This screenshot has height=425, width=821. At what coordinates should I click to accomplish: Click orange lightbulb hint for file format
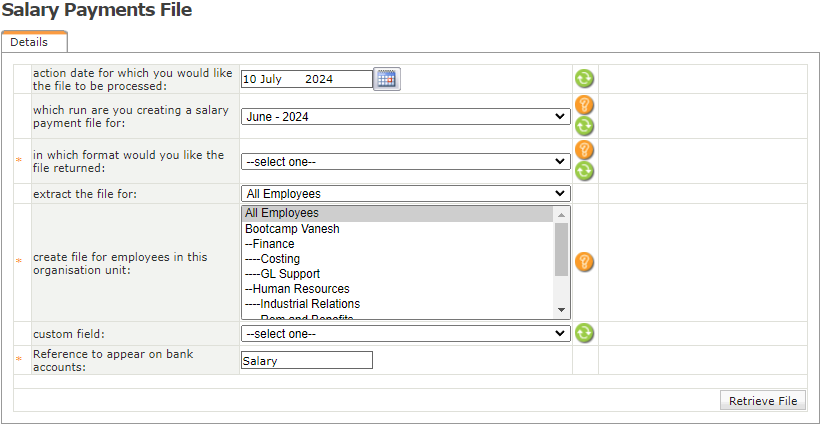click(584, 150)
